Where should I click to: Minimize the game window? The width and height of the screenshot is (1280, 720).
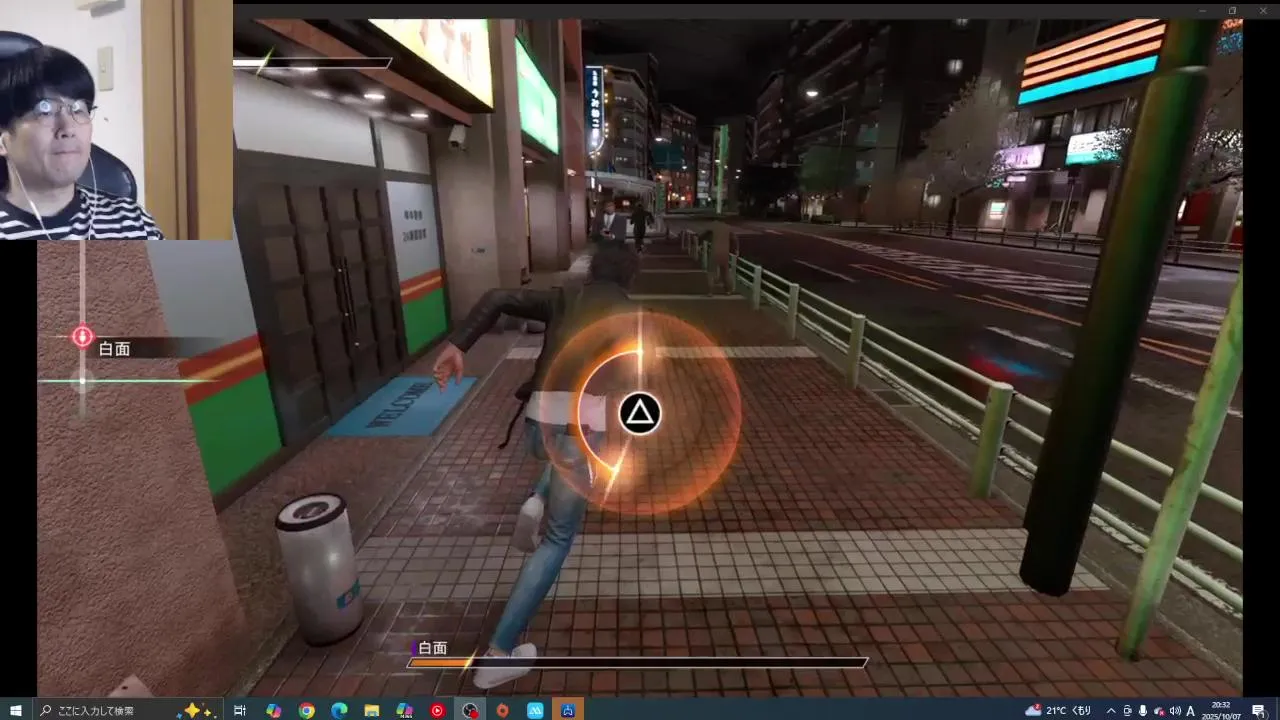tap(1203, 10)
